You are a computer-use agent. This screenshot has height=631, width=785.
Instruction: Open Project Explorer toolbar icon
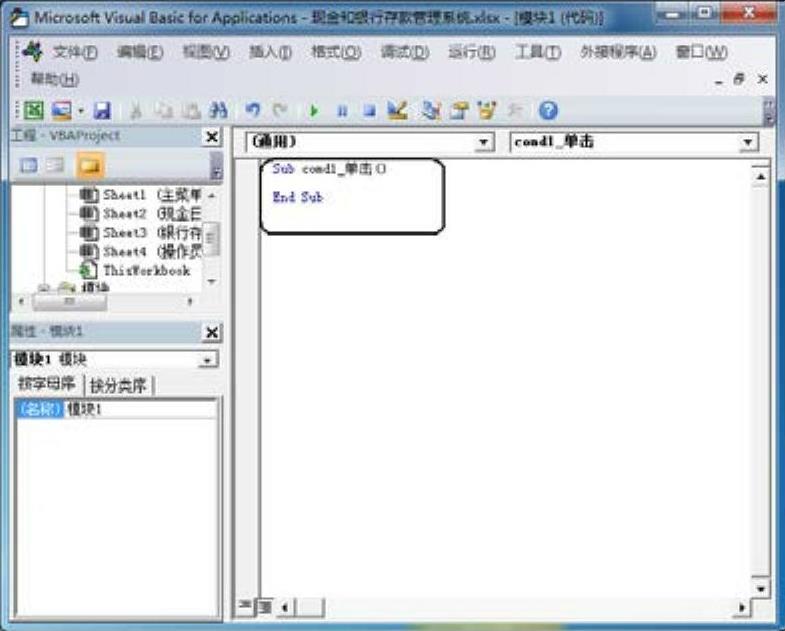430,110
